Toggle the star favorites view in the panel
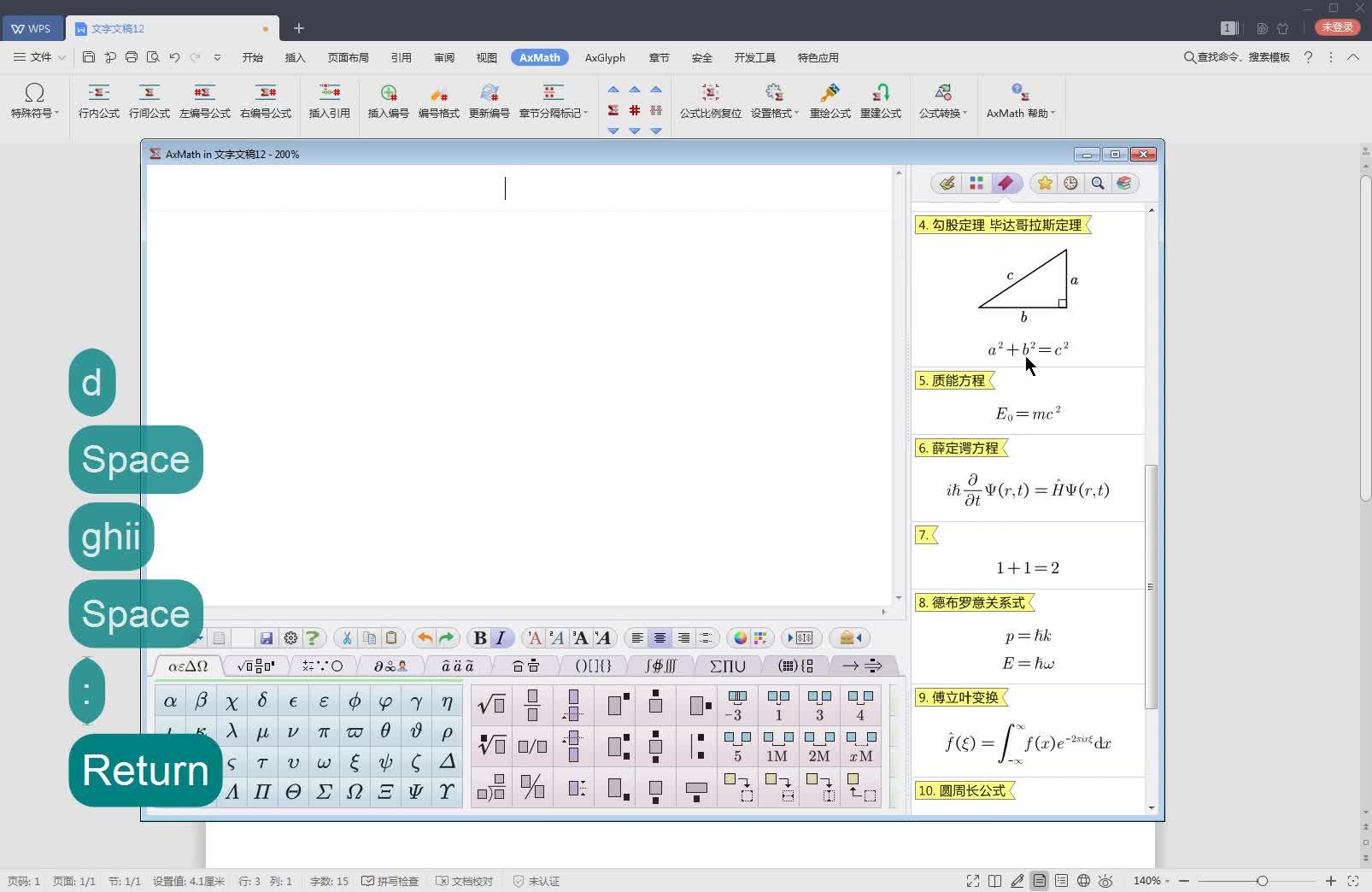 1043,183
